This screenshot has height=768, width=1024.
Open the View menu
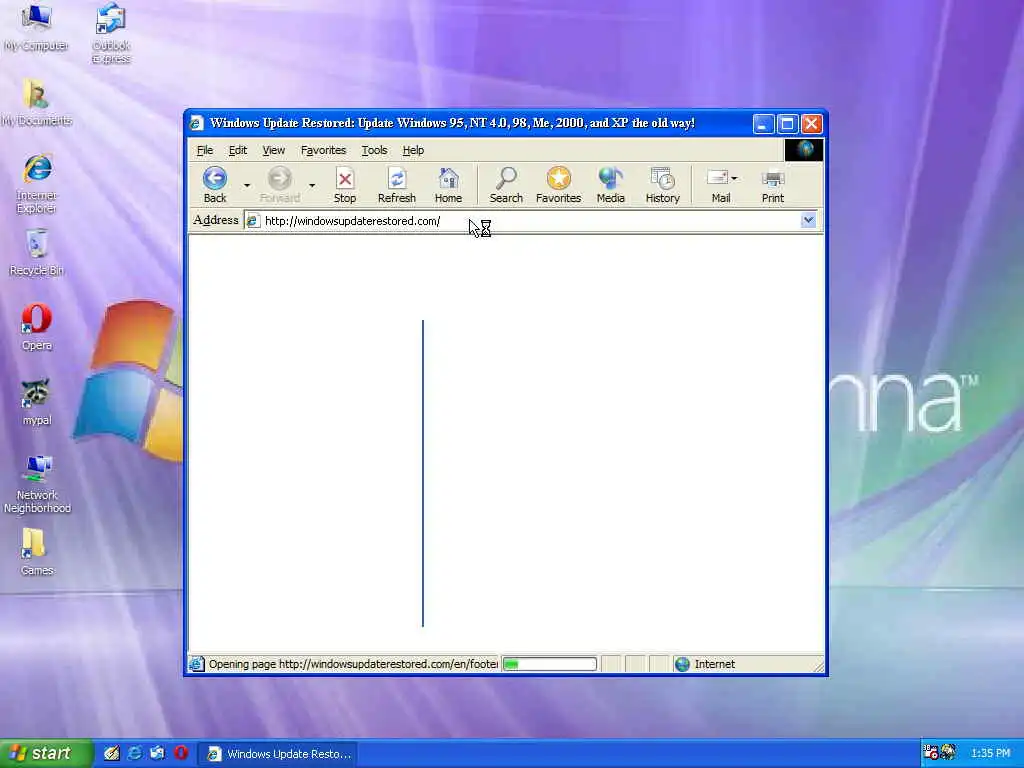click(x=274, y=150)
